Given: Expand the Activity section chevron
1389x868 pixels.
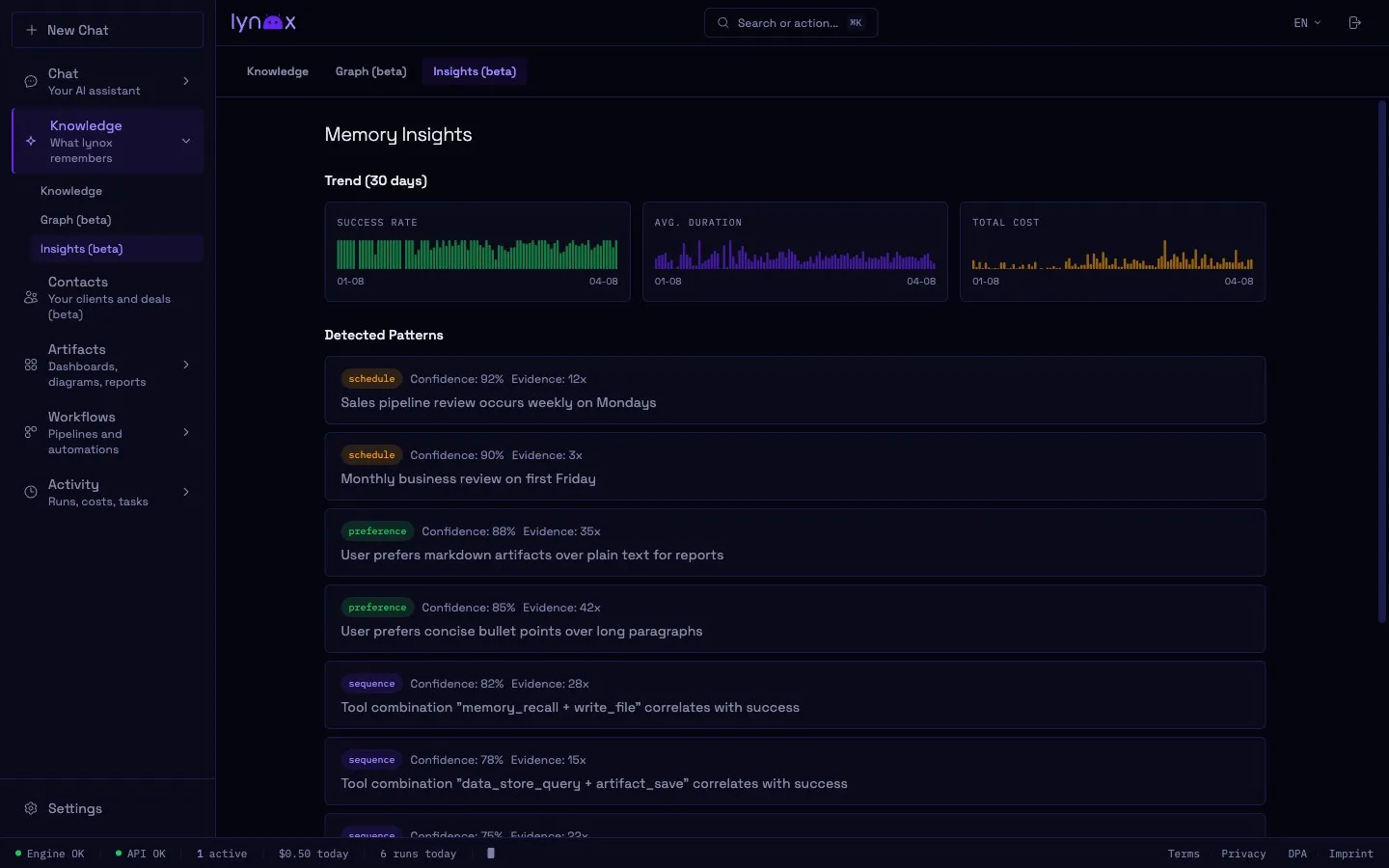Looking at the screenshot, I should [x=186, y=493].
